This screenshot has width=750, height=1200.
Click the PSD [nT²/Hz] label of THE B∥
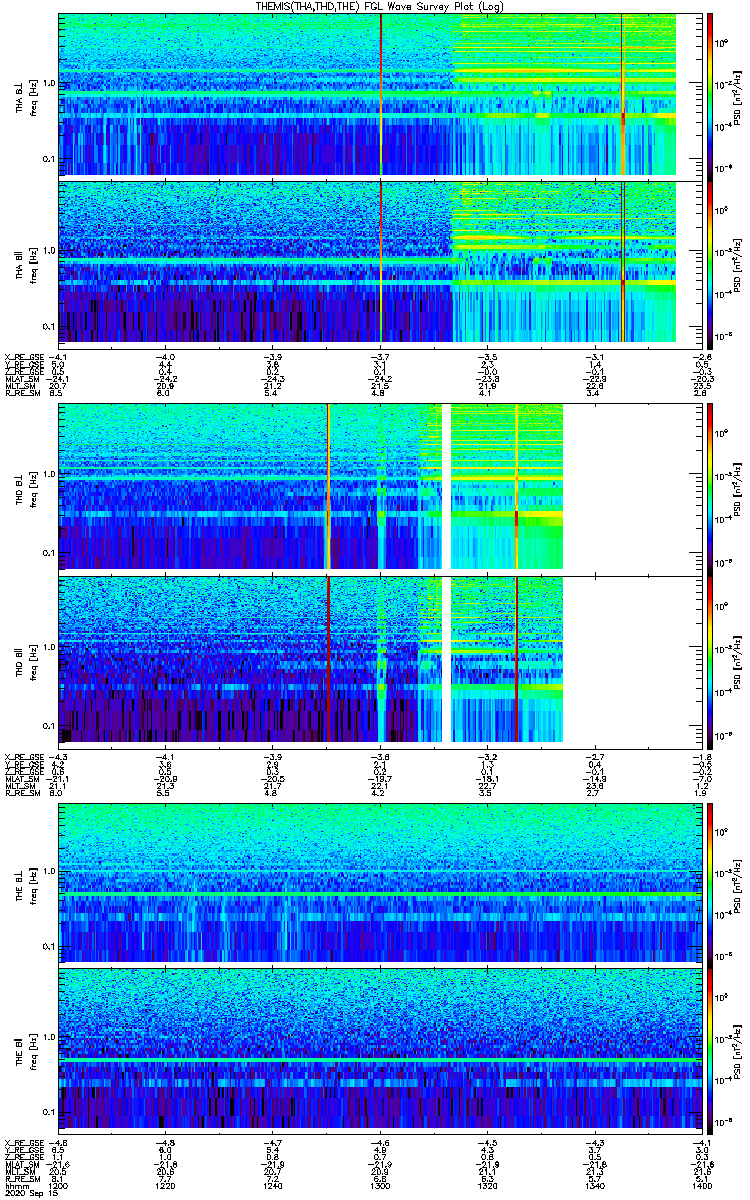click(738, 1051)
